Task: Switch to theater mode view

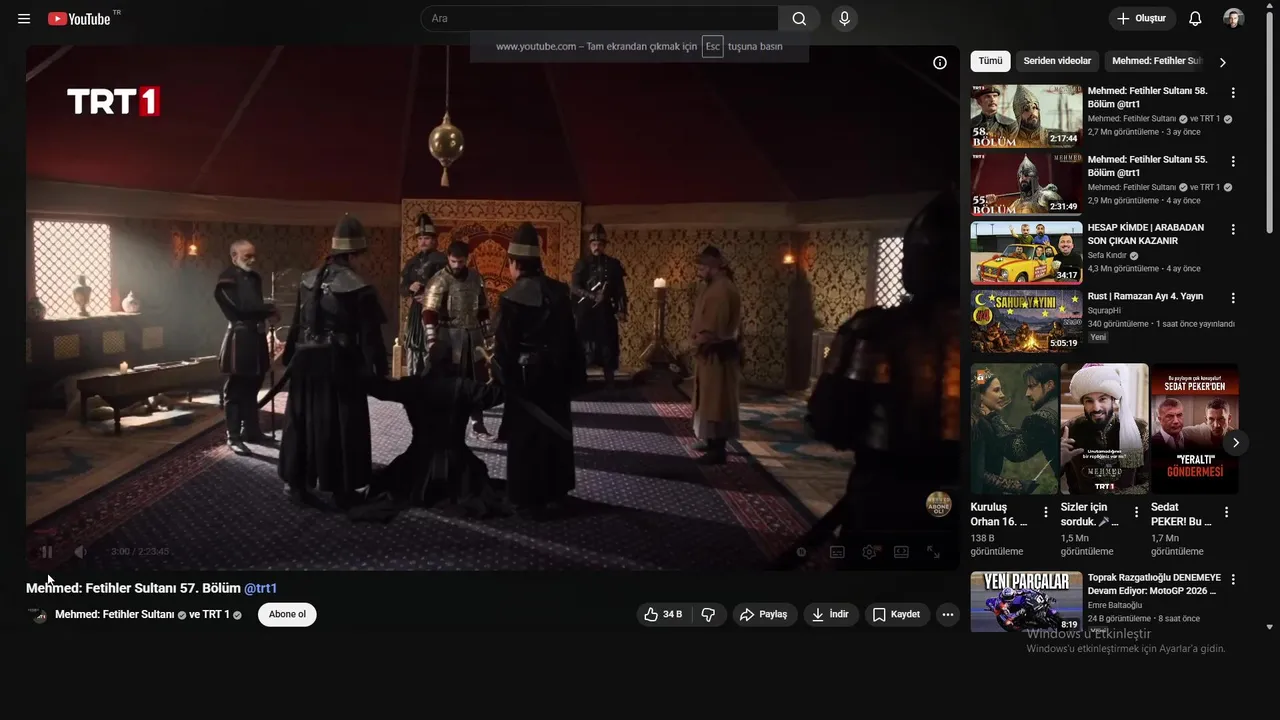Action: click(x=901, y=552)
